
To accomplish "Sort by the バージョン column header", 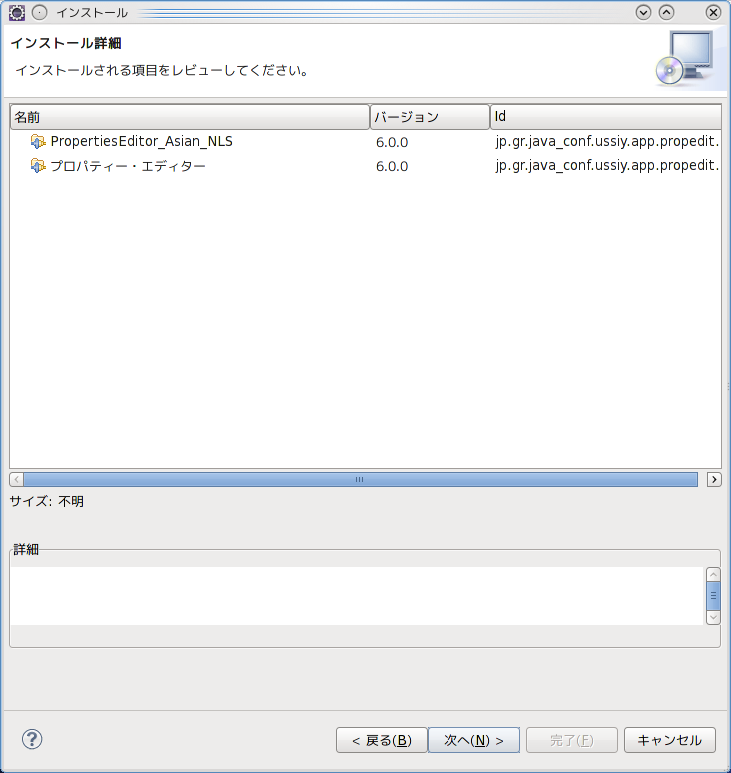I will pyautogui.click(x=430, y=117).
